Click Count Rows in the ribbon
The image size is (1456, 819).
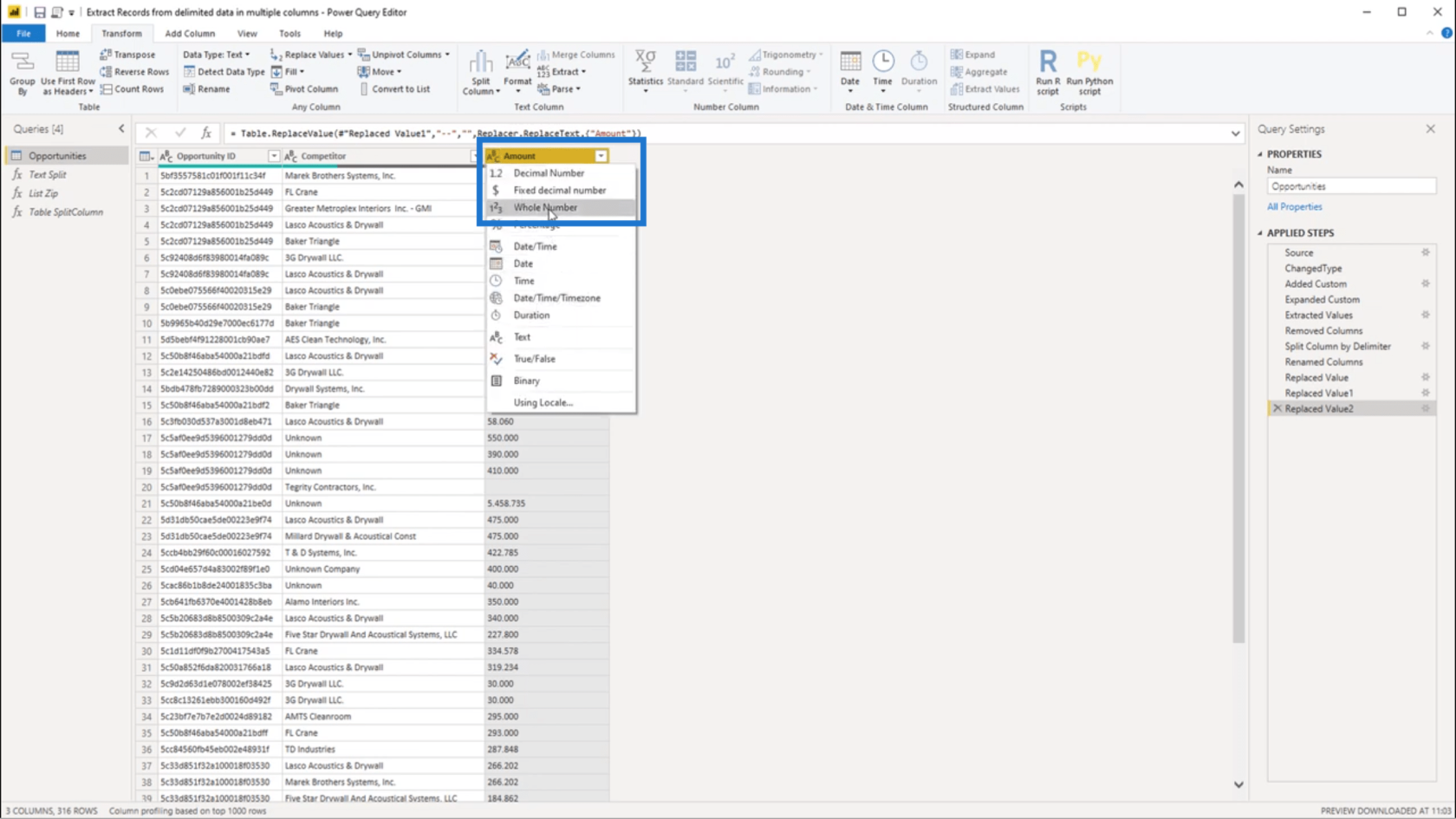click(x=132, y=89)
